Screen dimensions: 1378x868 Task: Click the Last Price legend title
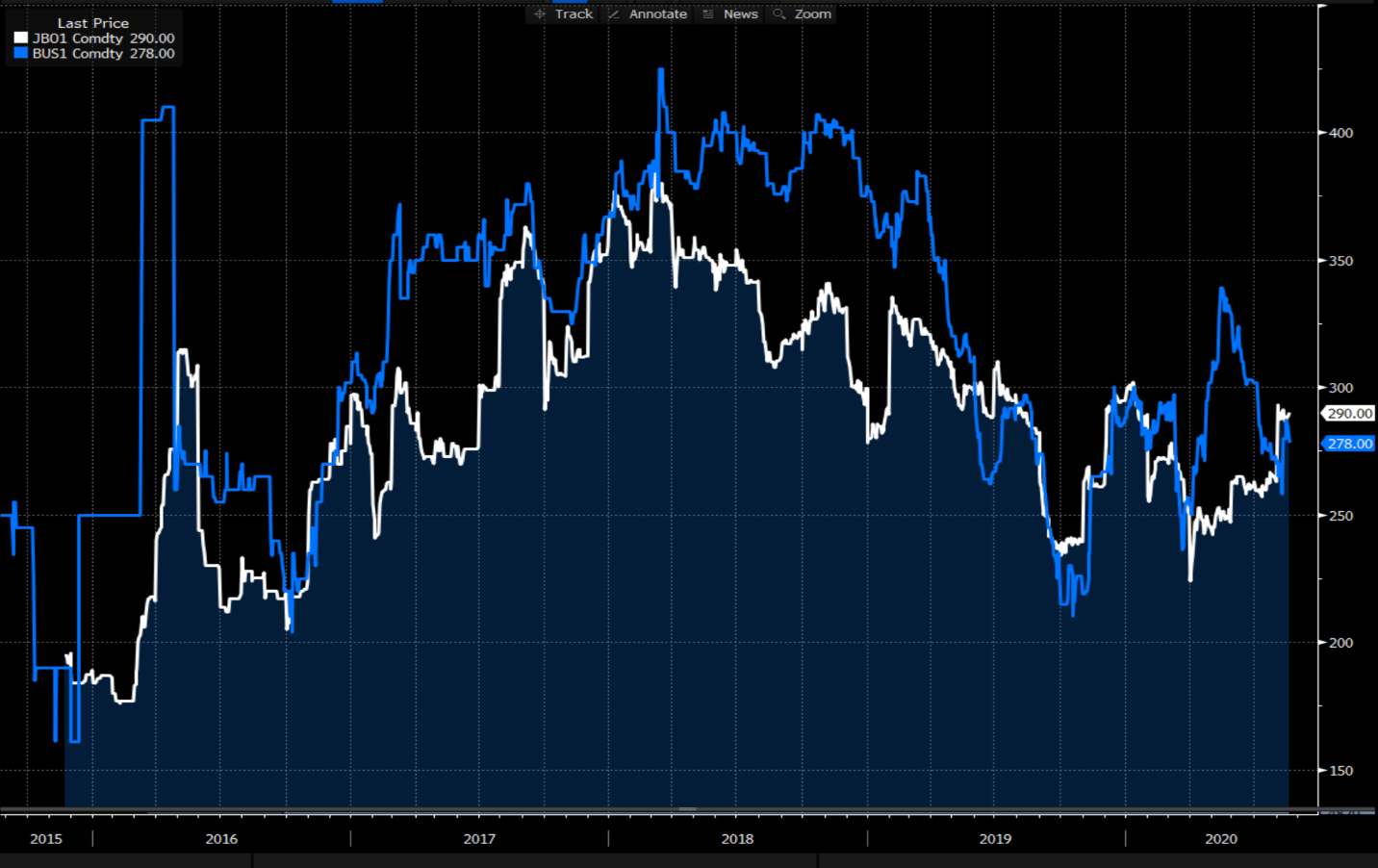[x=92, y=23]
